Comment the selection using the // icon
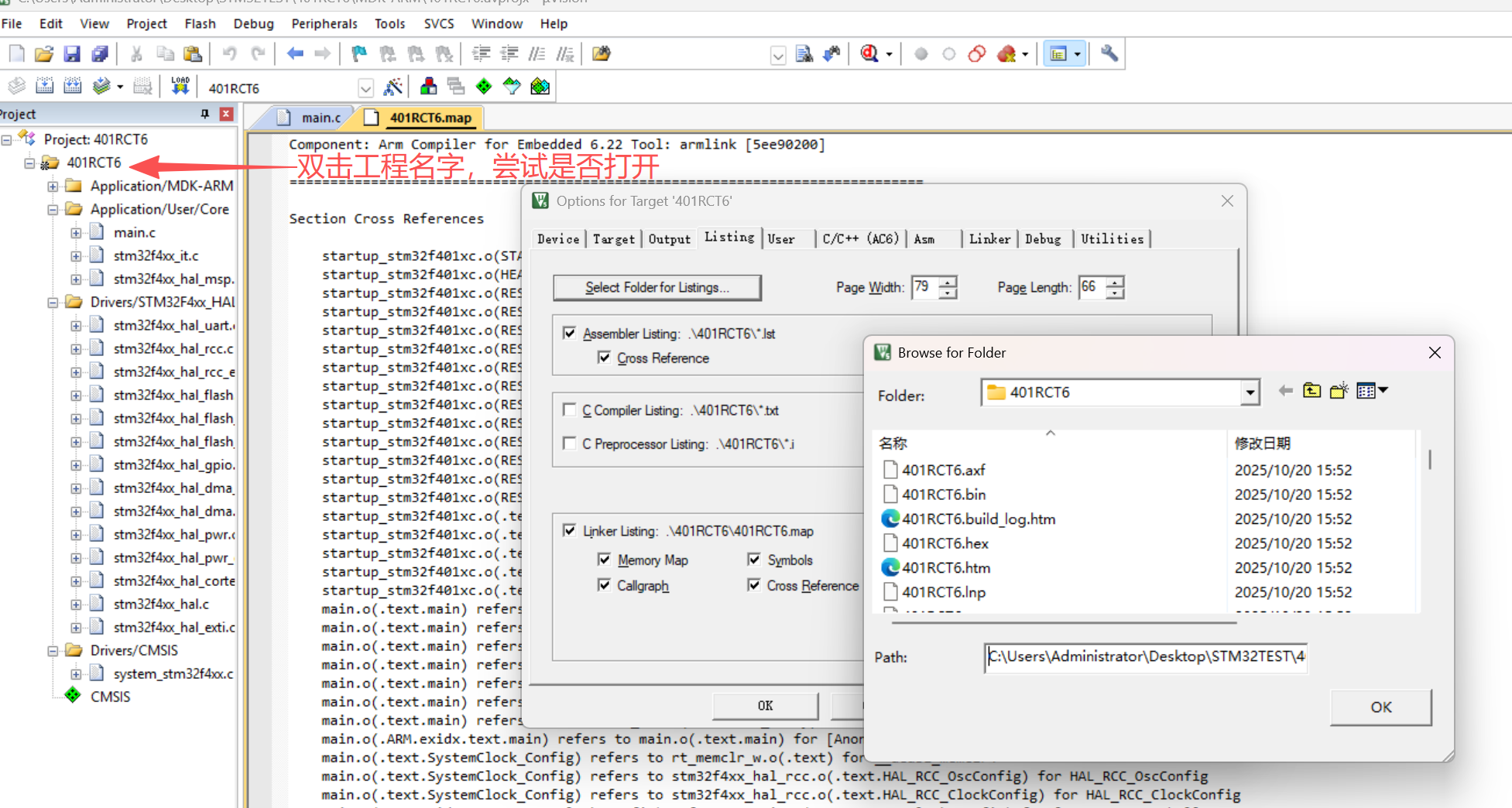This screenshot has width=1512, height=808. click(537, 53)
